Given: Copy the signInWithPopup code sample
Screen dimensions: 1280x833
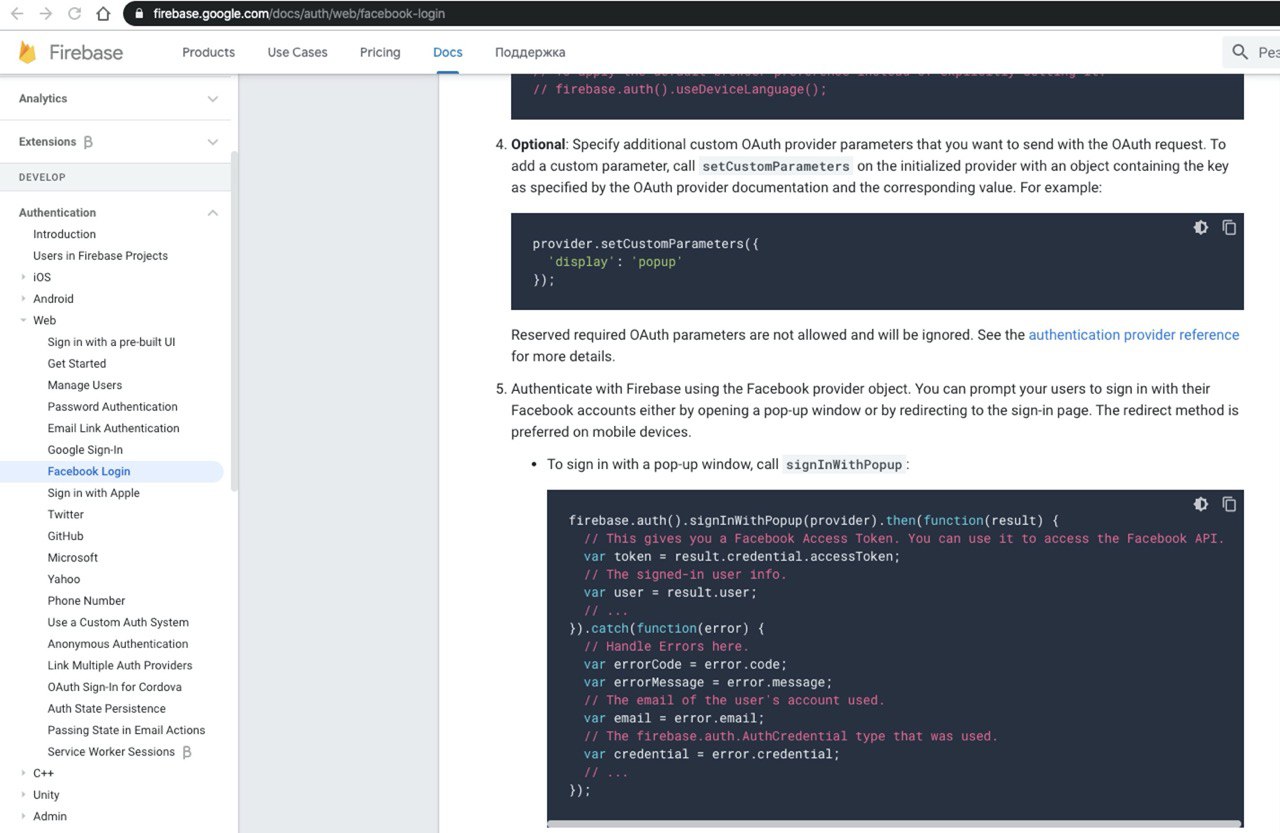Looking at the screenshot, I should pos(1229,504).
